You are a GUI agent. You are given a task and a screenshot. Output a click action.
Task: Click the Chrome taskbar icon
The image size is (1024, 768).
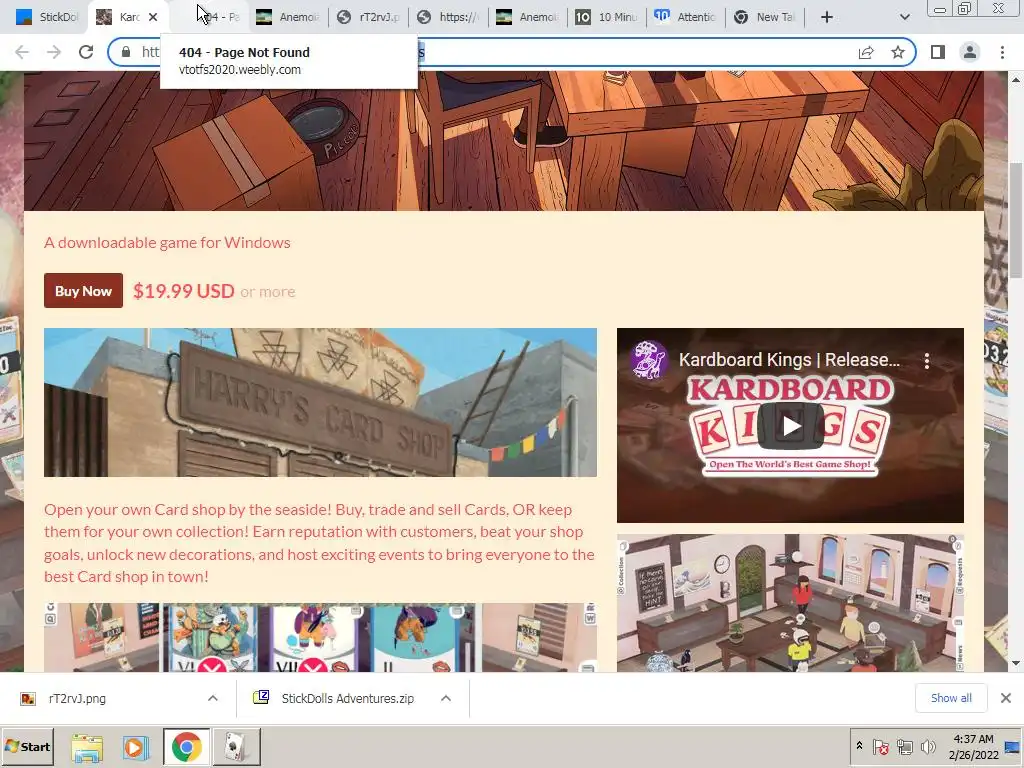pyautogui.click(x=187, y=747)
